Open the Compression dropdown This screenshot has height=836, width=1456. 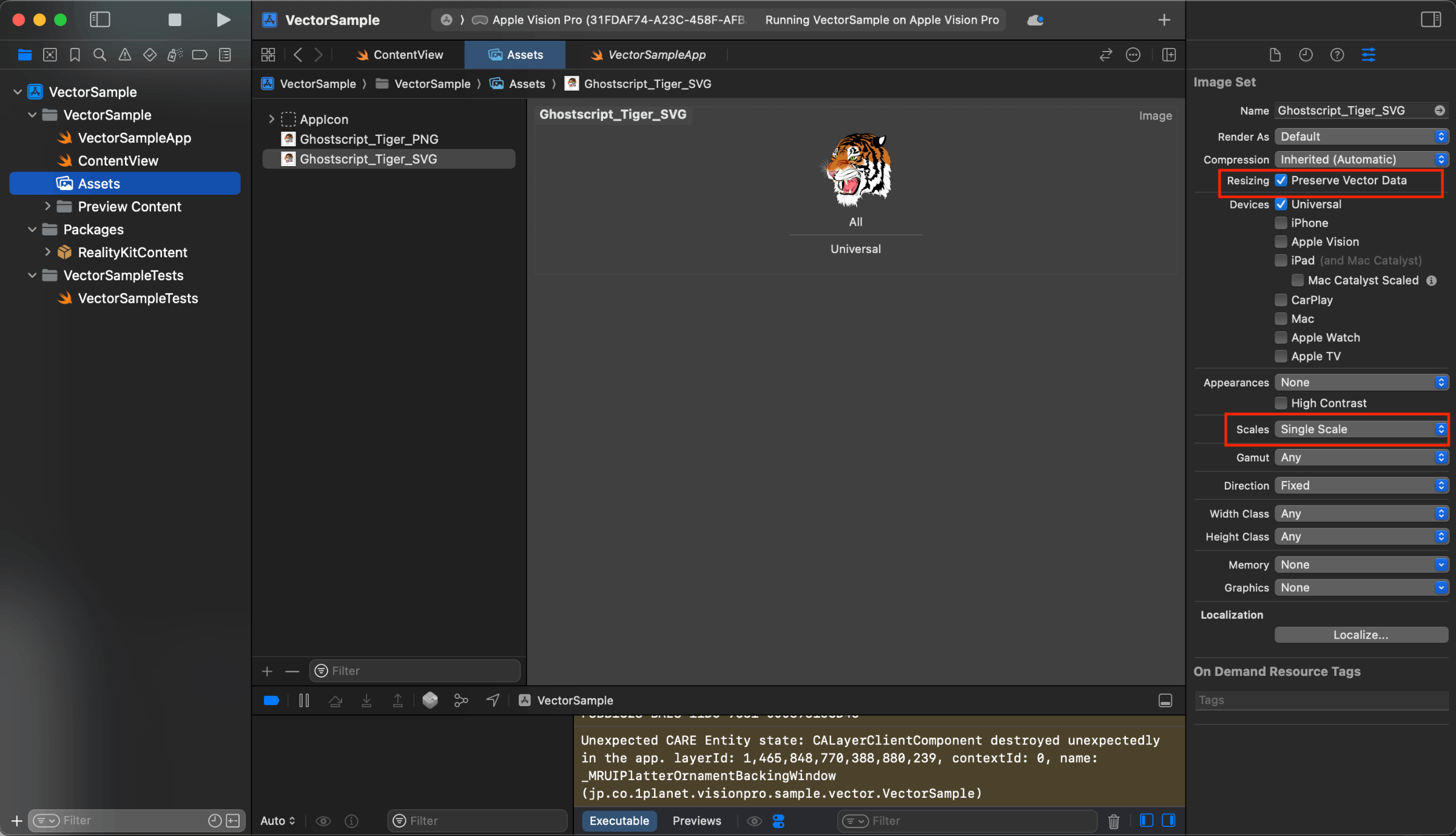(1361, 160)
